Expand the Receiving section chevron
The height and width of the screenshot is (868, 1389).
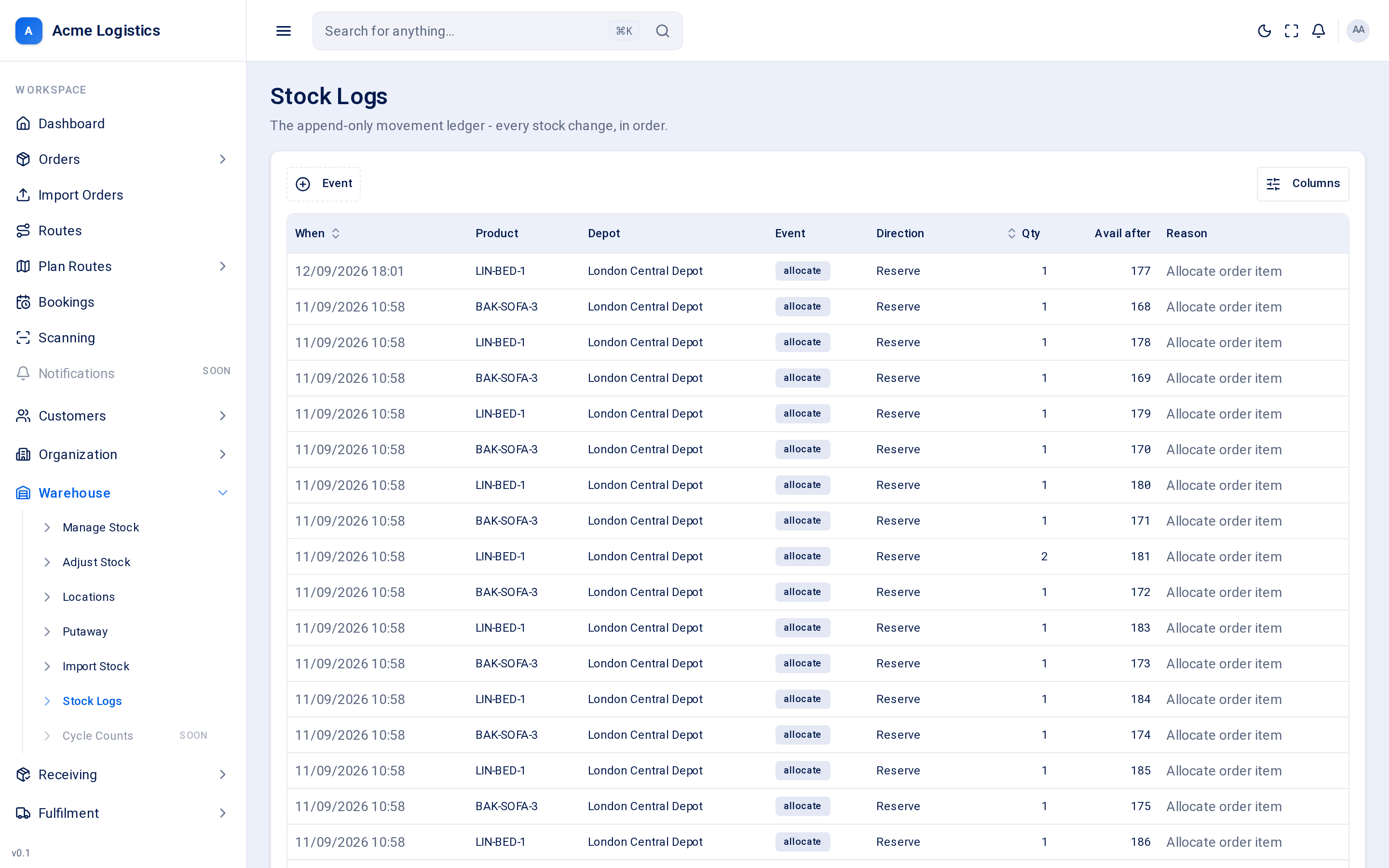point(223,774)
